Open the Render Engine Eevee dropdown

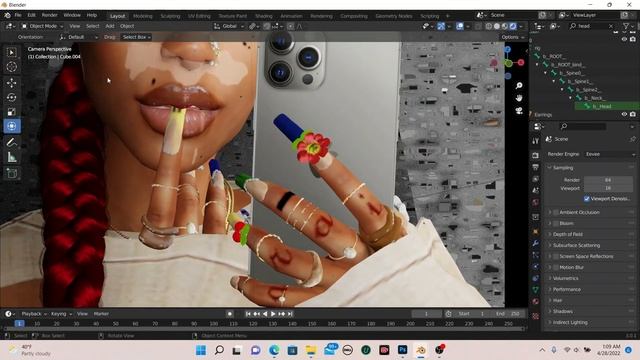pos(610,154)
